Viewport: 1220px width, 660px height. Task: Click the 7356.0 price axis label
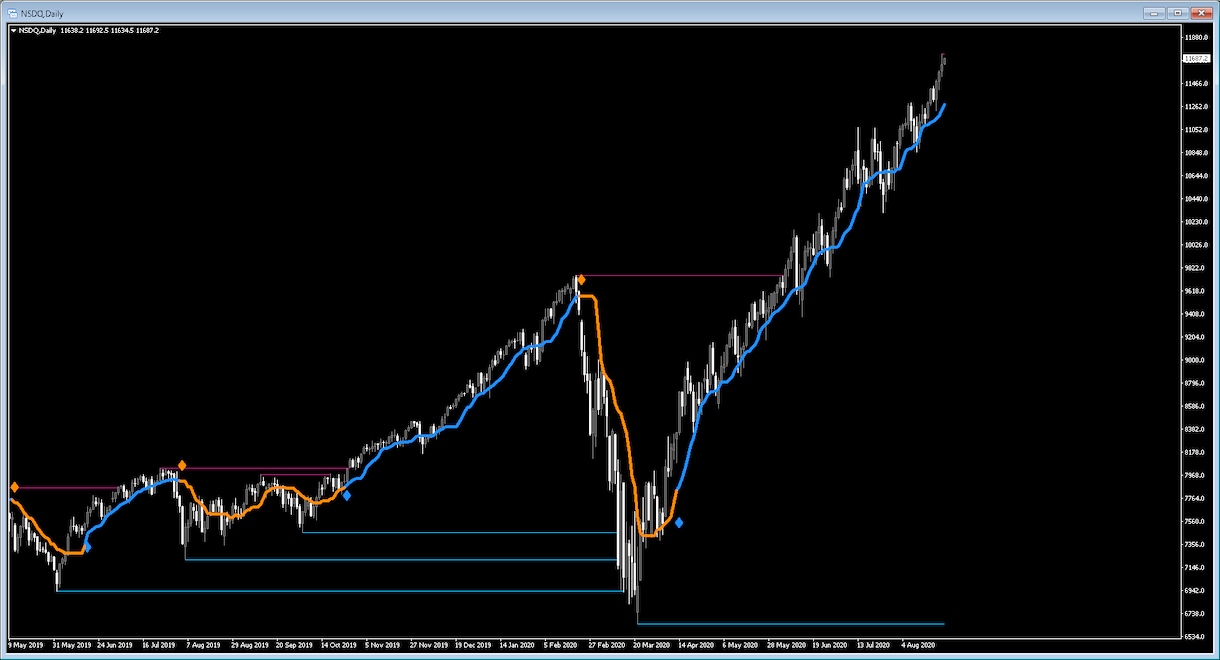pos(1196,544)
